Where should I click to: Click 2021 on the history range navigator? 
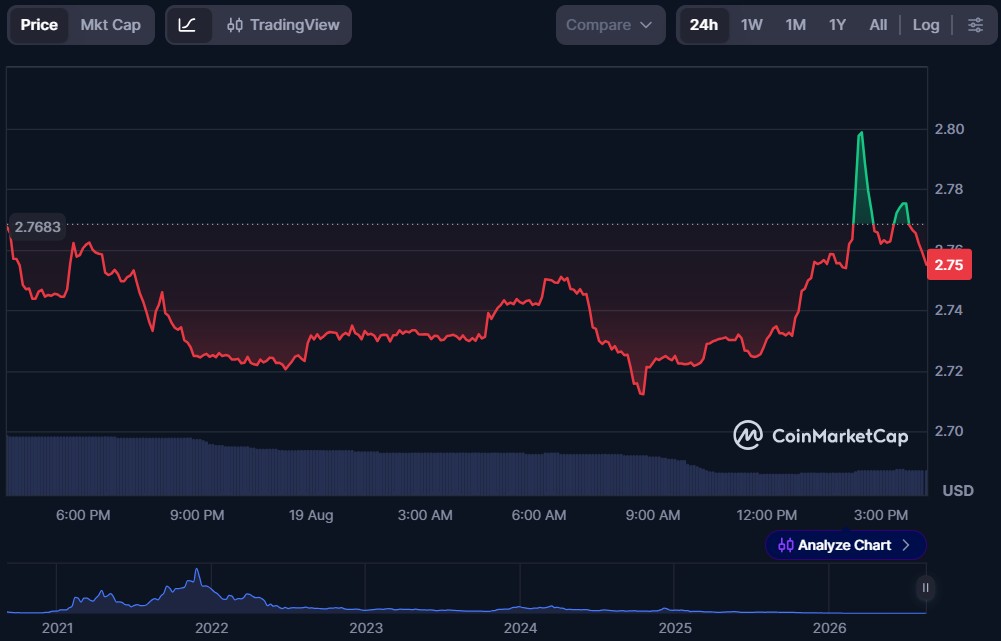click(x=57, y=628)
